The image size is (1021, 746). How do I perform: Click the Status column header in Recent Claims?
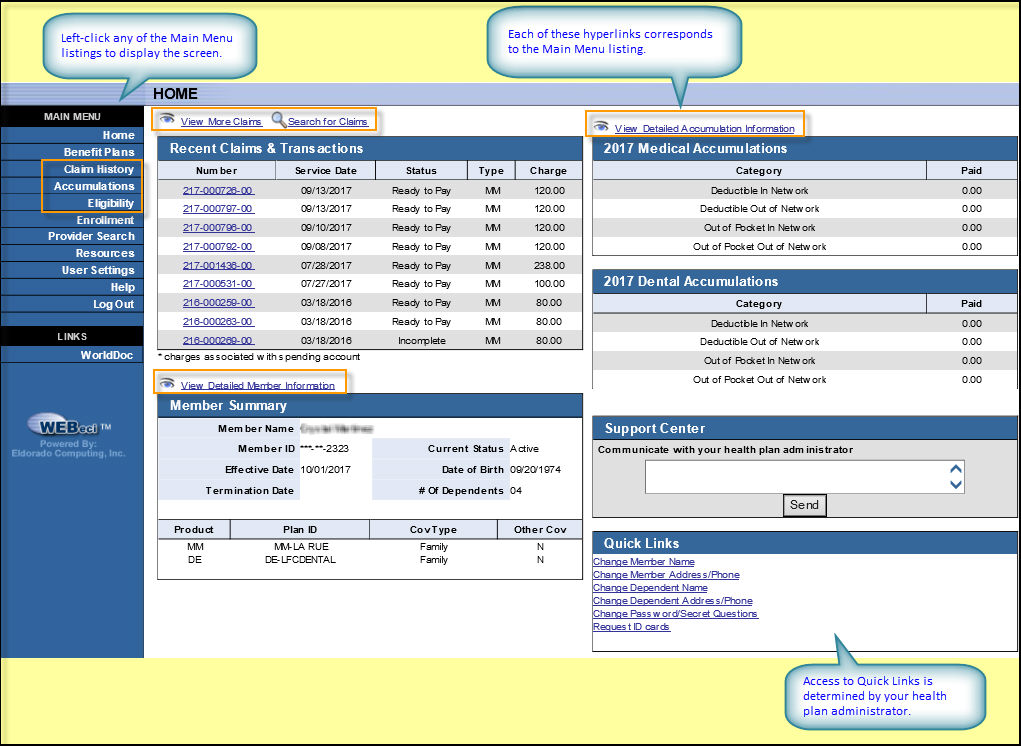(x=421, y=171)
